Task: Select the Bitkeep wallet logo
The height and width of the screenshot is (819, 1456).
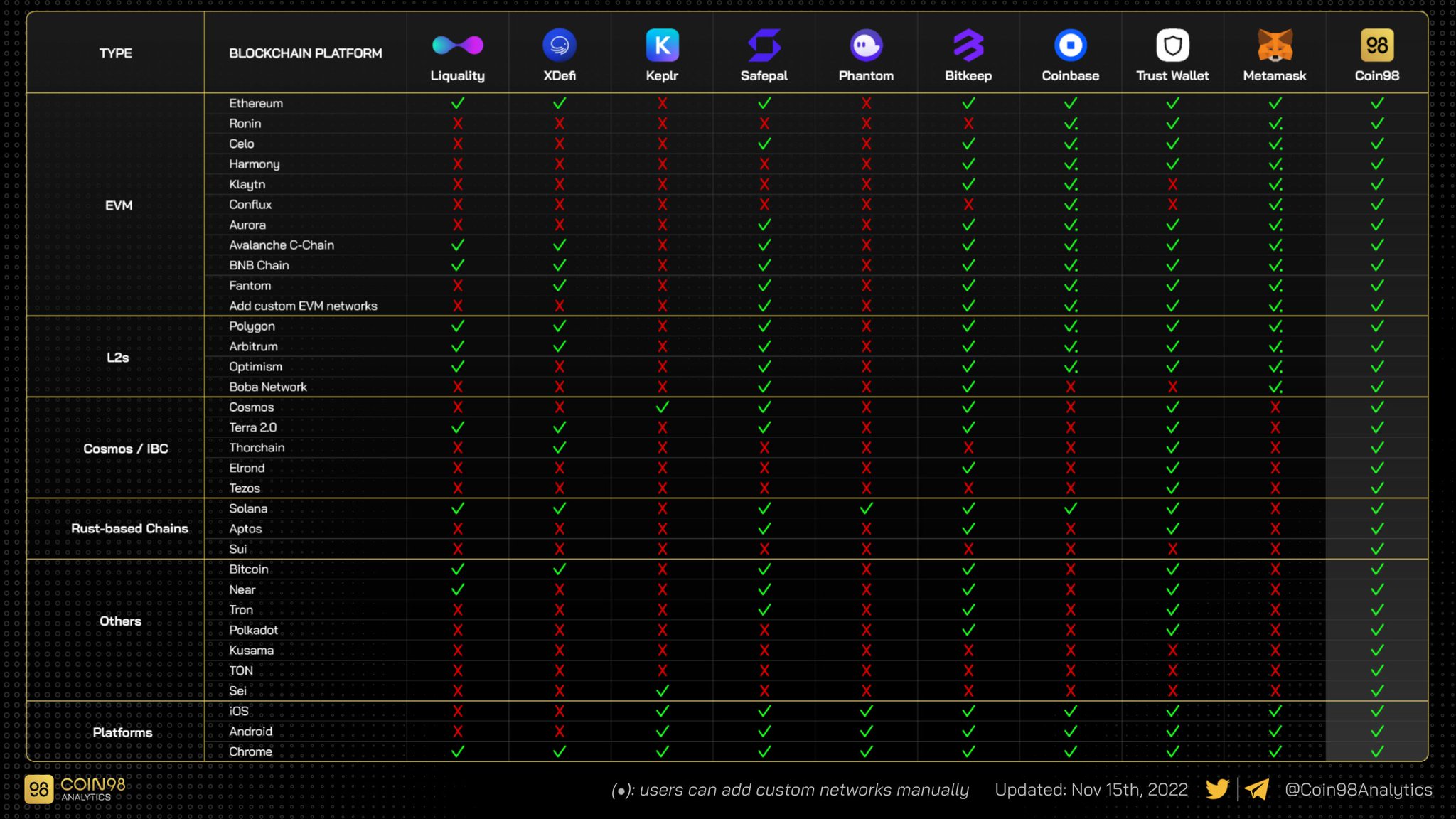Action: tap(968, 46)
